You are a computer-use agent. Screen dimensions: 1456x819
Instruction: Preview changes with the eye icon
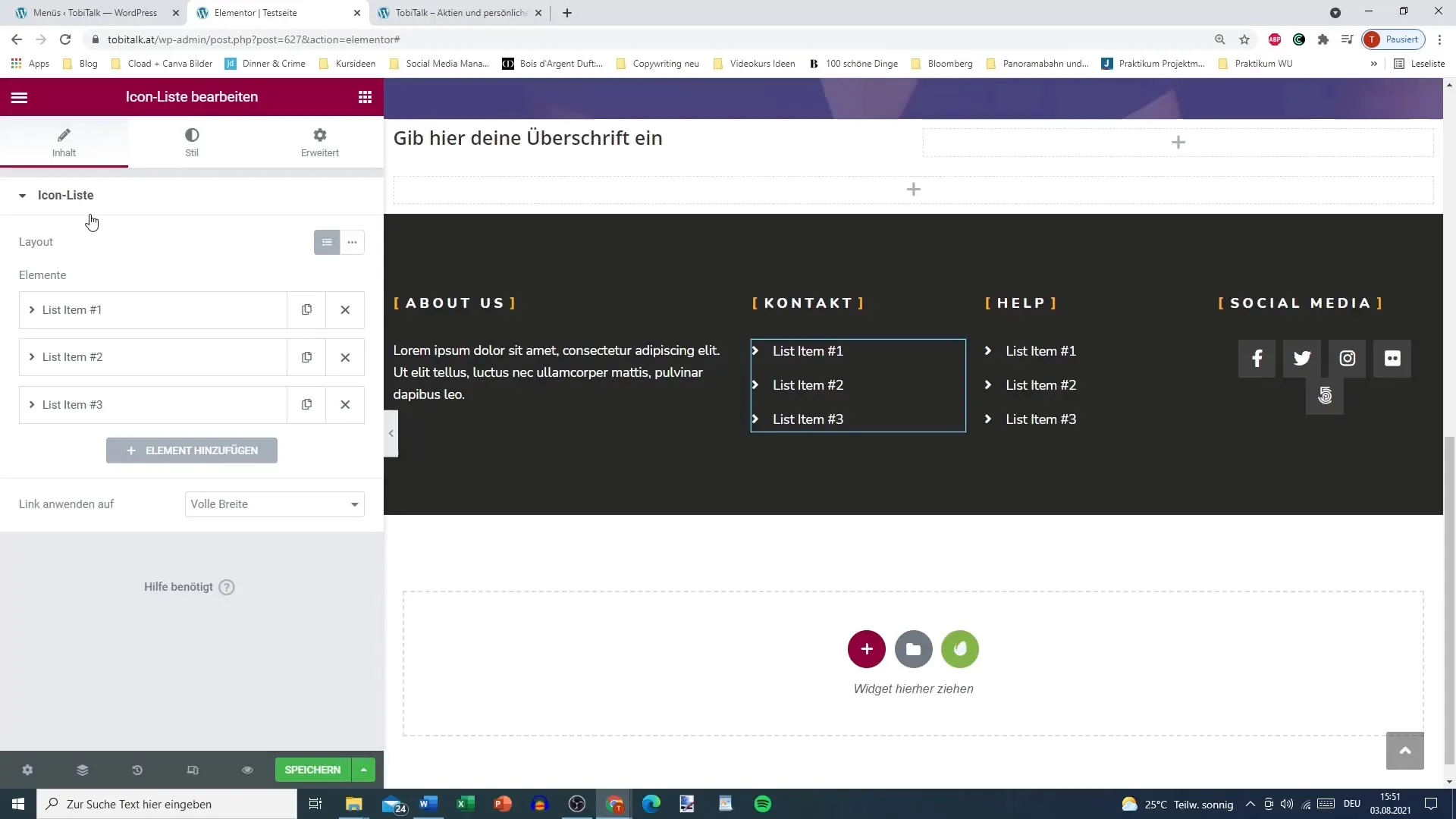(x=247, y=770)
